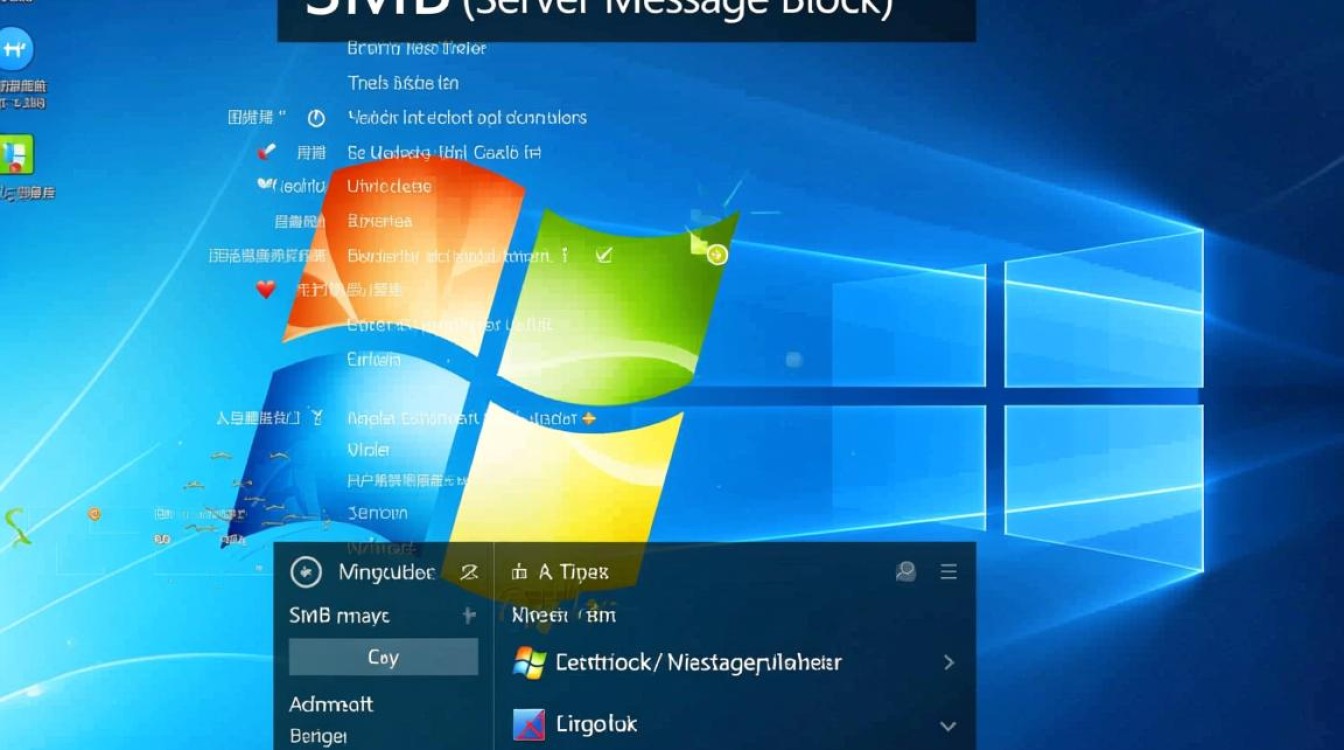Image resolution: width=1344 pixels, height=750 pixels.
Task: Click the Admmatt label in the left panel
Action: [331, 704]
